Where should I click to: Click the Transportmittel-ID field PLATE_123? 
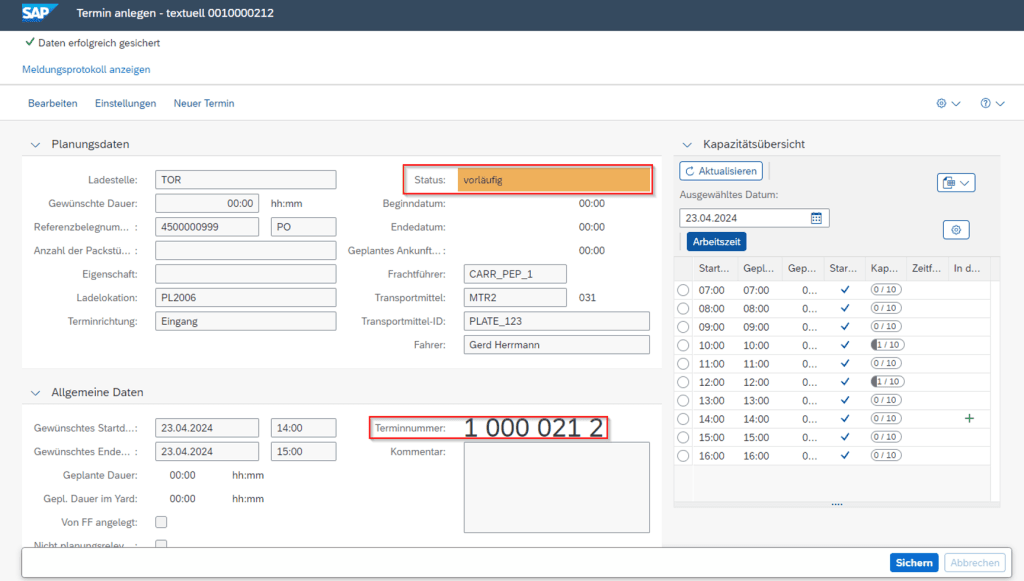click(x=556, y=321)
